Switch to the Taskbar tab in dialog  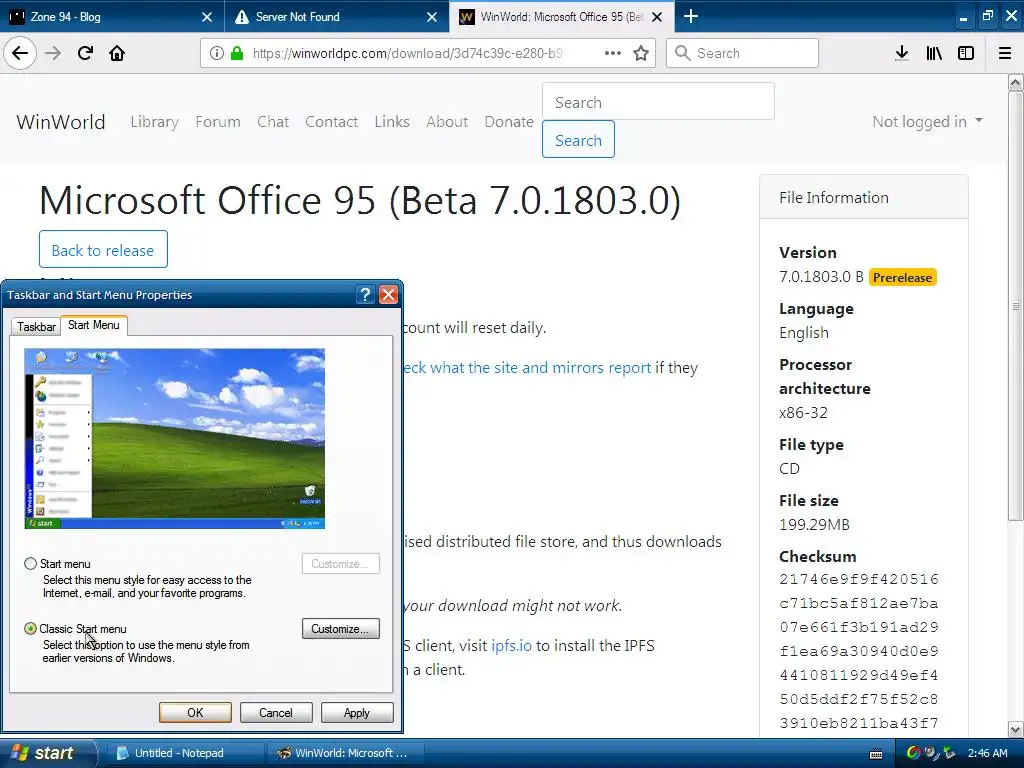[x=36, y=327]
